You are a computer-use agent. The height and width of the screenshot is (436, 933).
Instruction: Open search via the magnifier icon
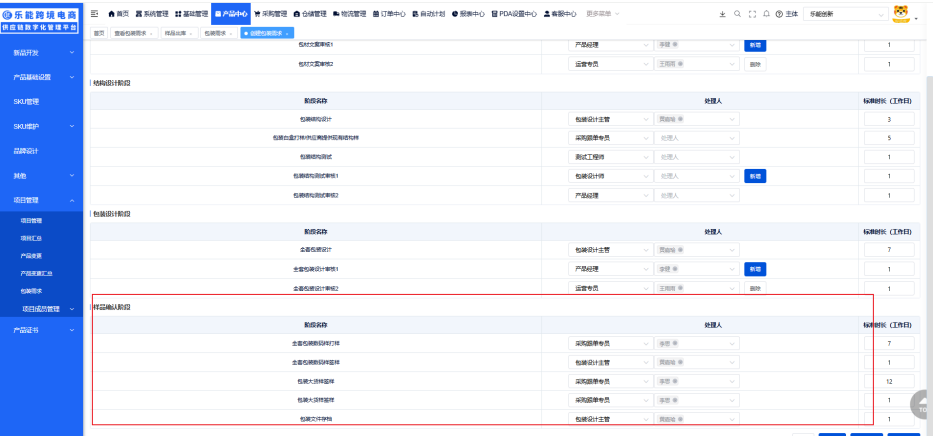[x=737, y=14]
